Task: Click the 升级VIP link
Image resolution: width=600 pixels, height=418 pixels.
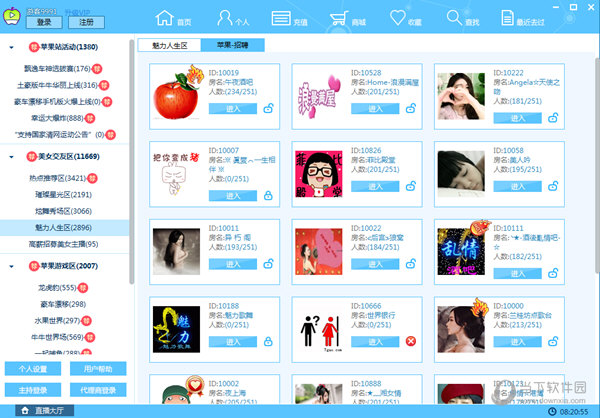Action: tap(77, 12)
